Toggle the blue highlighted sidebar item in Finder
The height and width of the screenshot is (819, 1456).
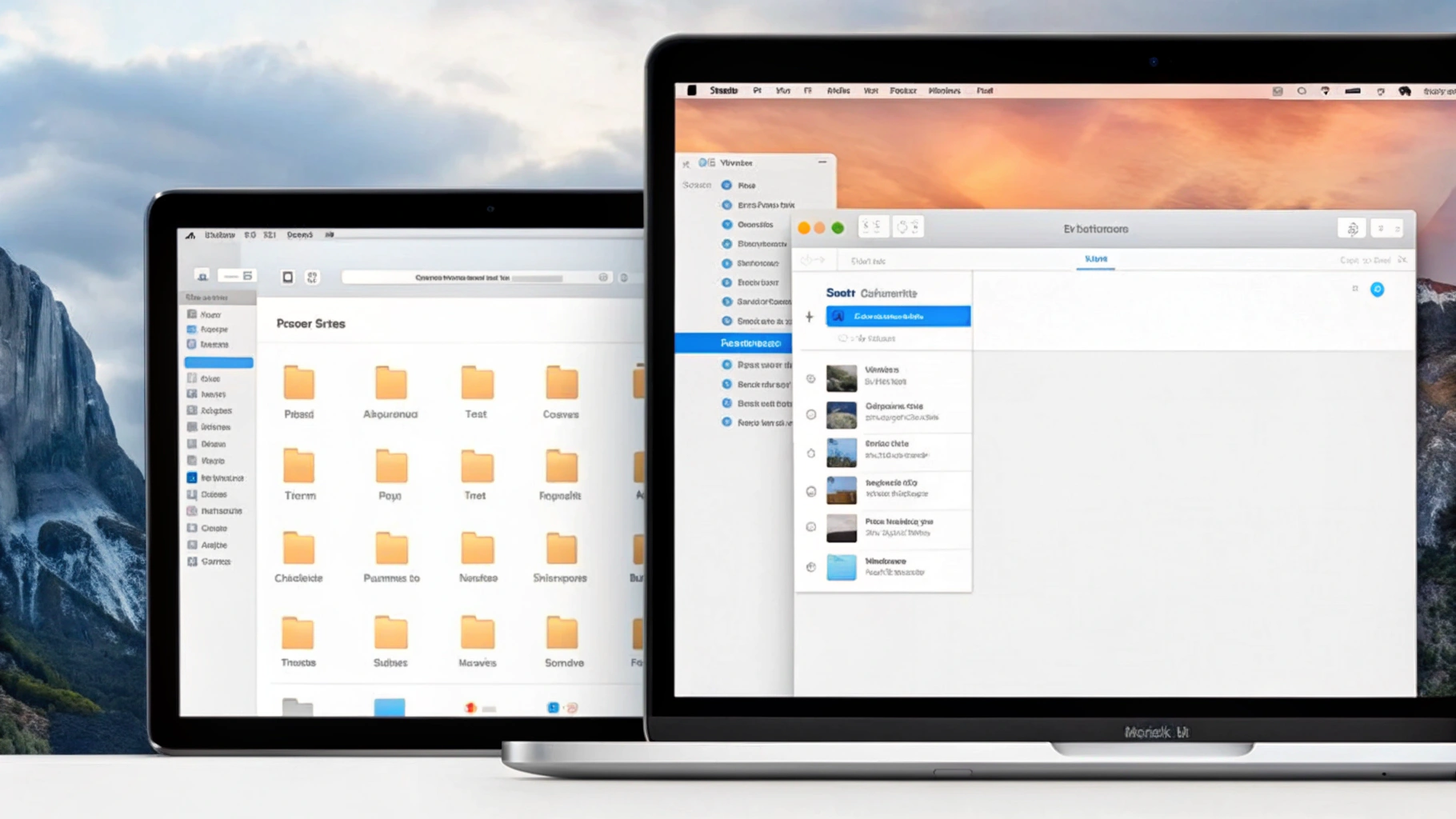tap(218, 362)
